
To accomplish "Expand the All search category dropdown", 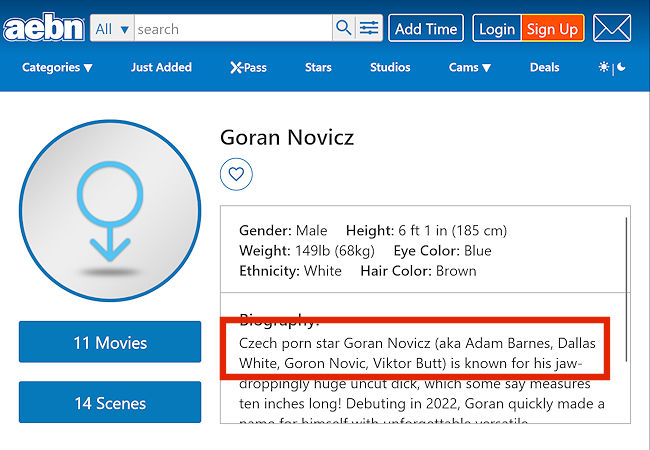I will point(112,29).
